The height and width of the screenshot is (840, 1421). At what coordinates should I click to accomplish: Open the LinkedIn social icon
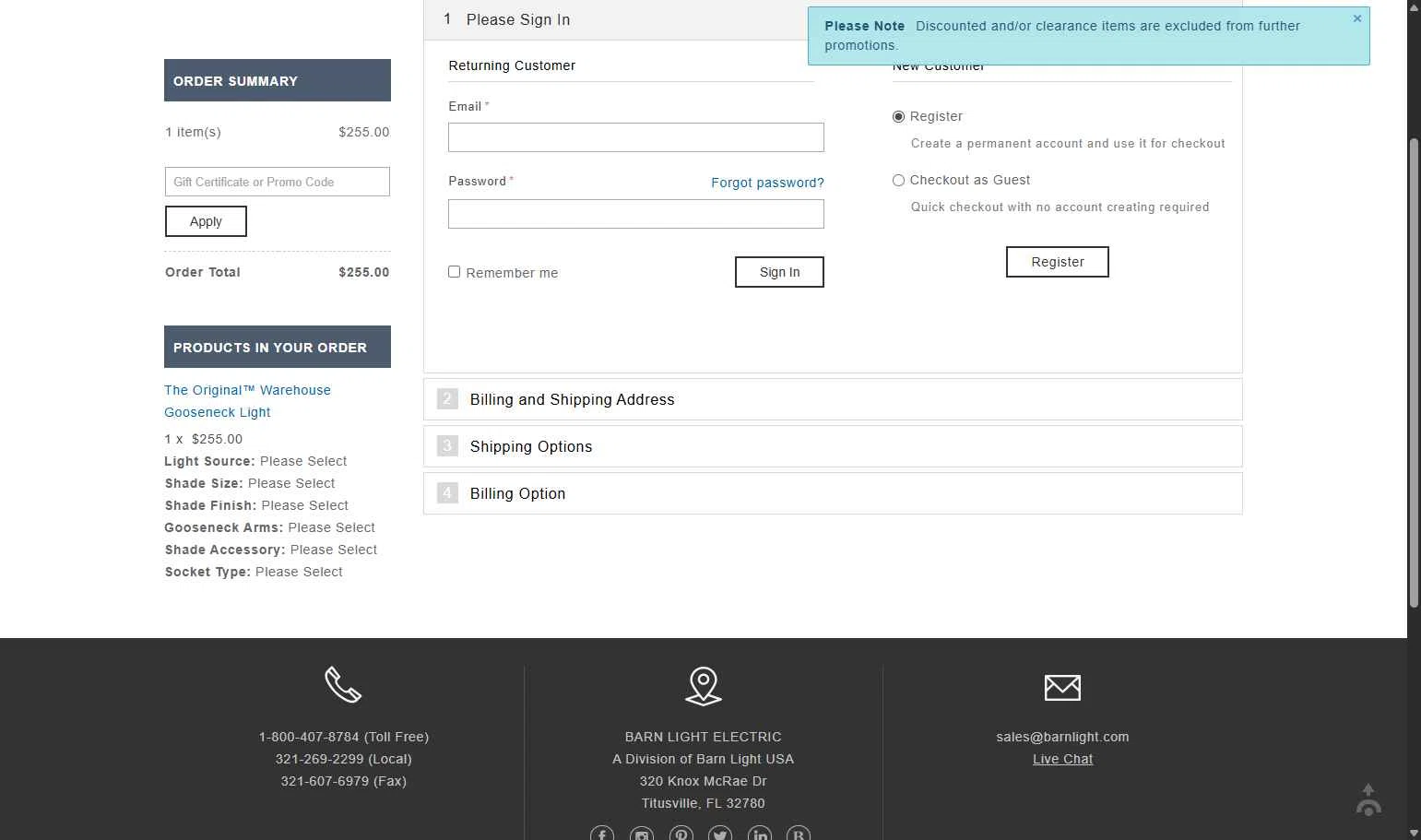tap(760, 834)
